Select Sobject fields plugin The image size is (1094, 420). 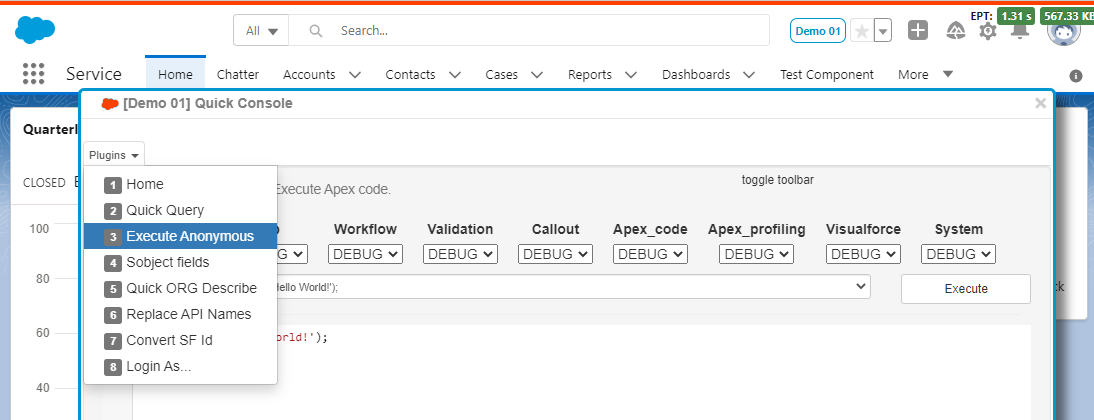181,262
